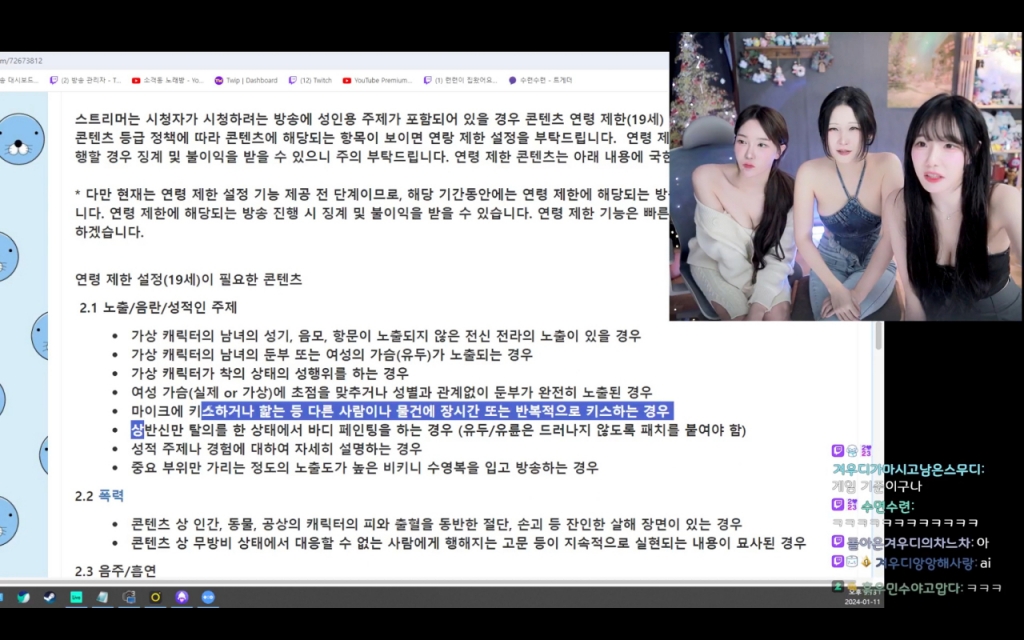This screenshot has width=1024, height=640.
Task: Click the 2.2 폭력 section heading
Action: (97, 495)
